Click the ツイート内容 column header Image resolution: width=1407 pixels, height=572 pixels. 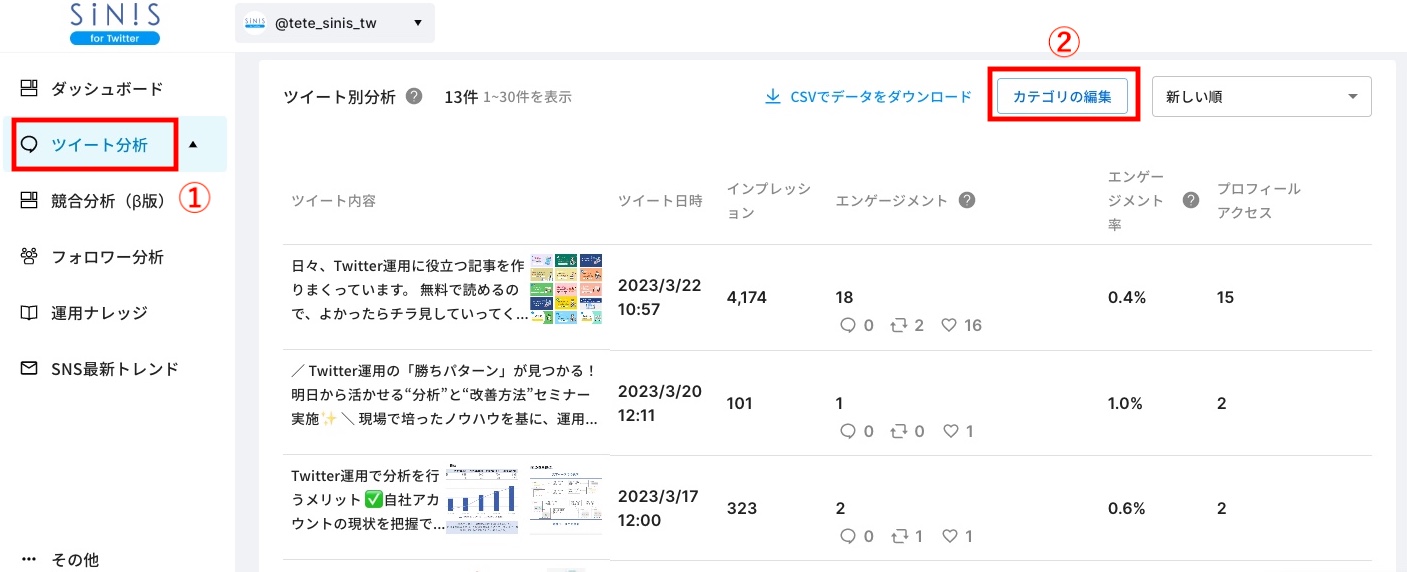coord(333,201)
